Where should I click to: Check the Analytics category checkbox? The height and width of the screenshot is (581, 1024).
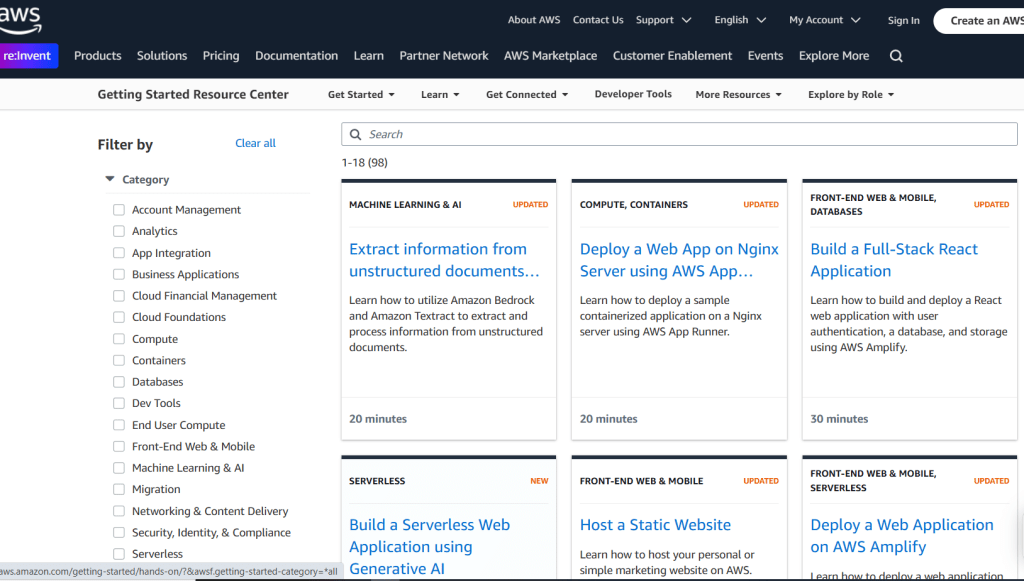click(x=119, y=231)
